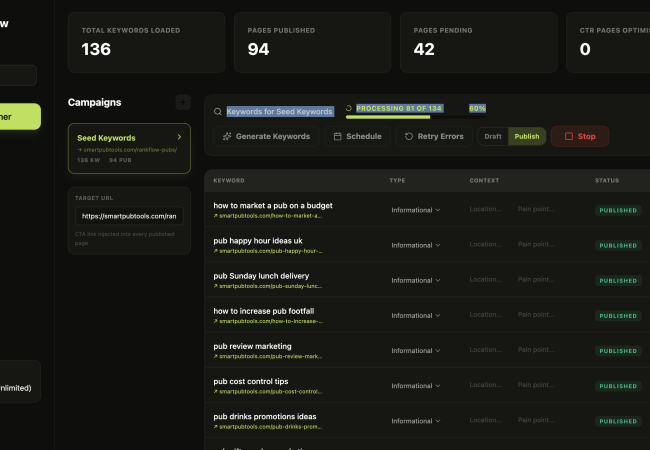Switch mode toggle to Publish
Screen dimensions: 650x450
(x=526, y=136)
